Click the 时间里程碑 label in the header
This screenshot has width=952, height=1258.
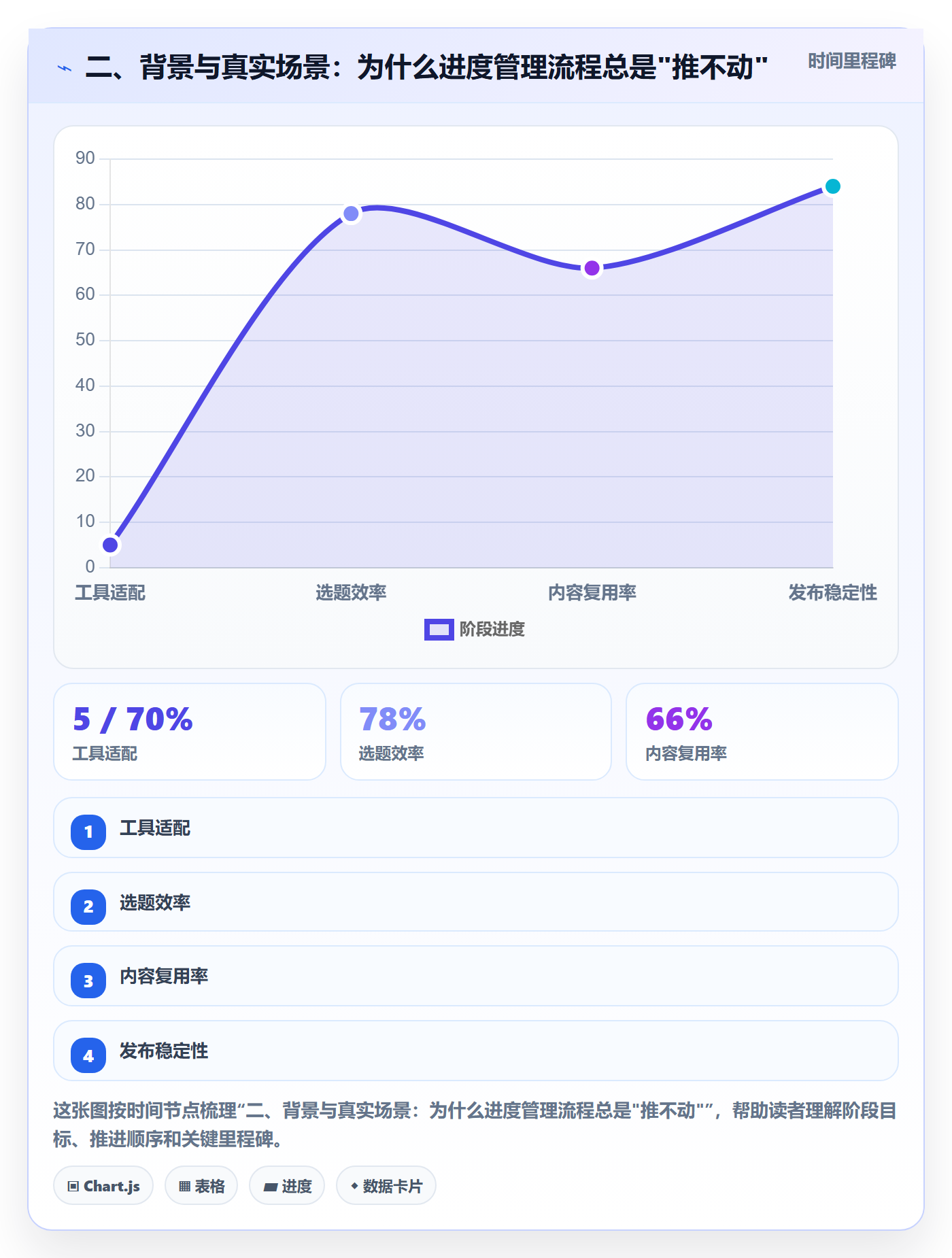[x=851, y=61]
